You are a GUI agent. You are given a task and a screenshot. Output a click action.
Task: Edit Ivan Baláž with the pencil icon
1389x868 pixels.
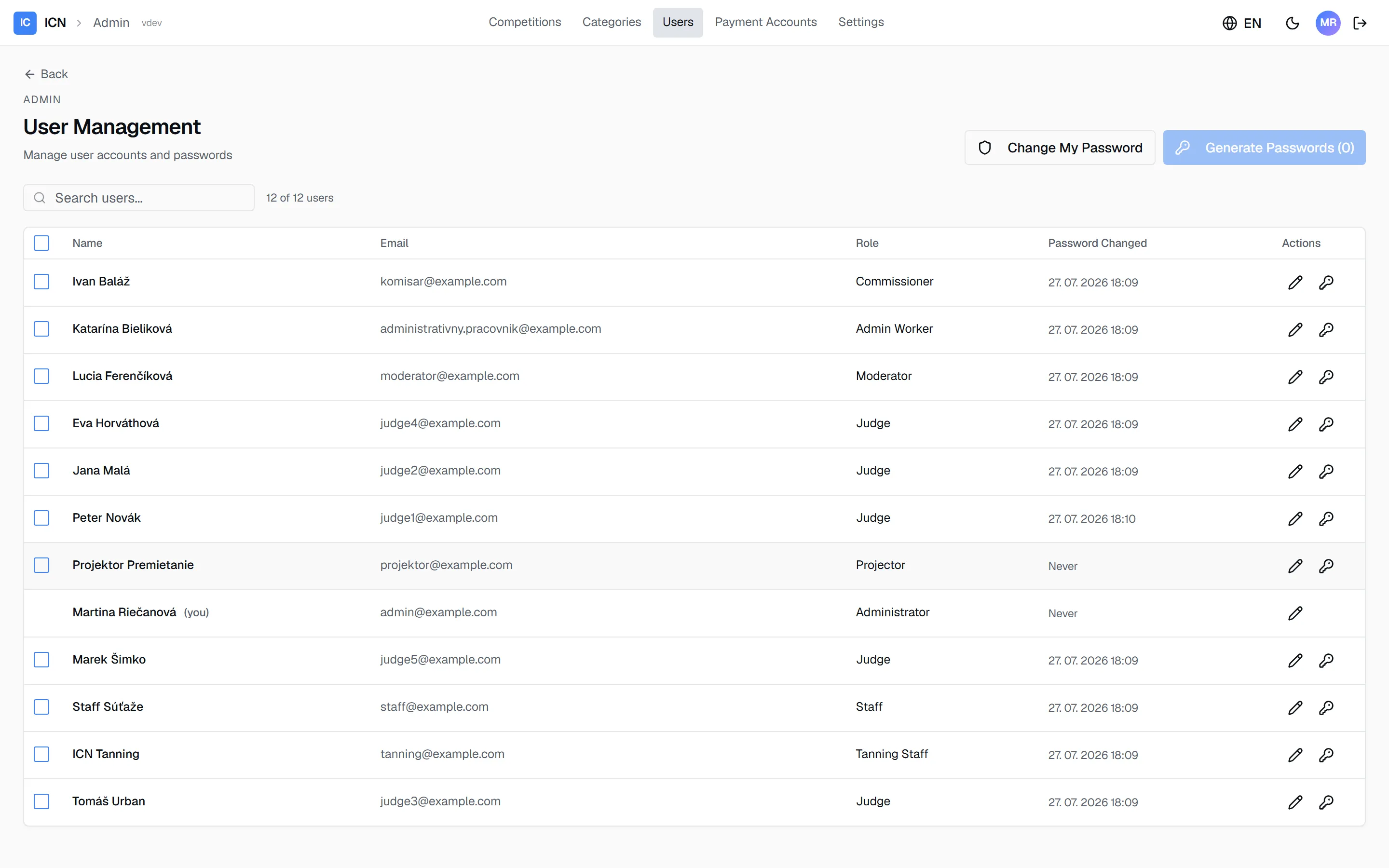(x=1295, y=283)
